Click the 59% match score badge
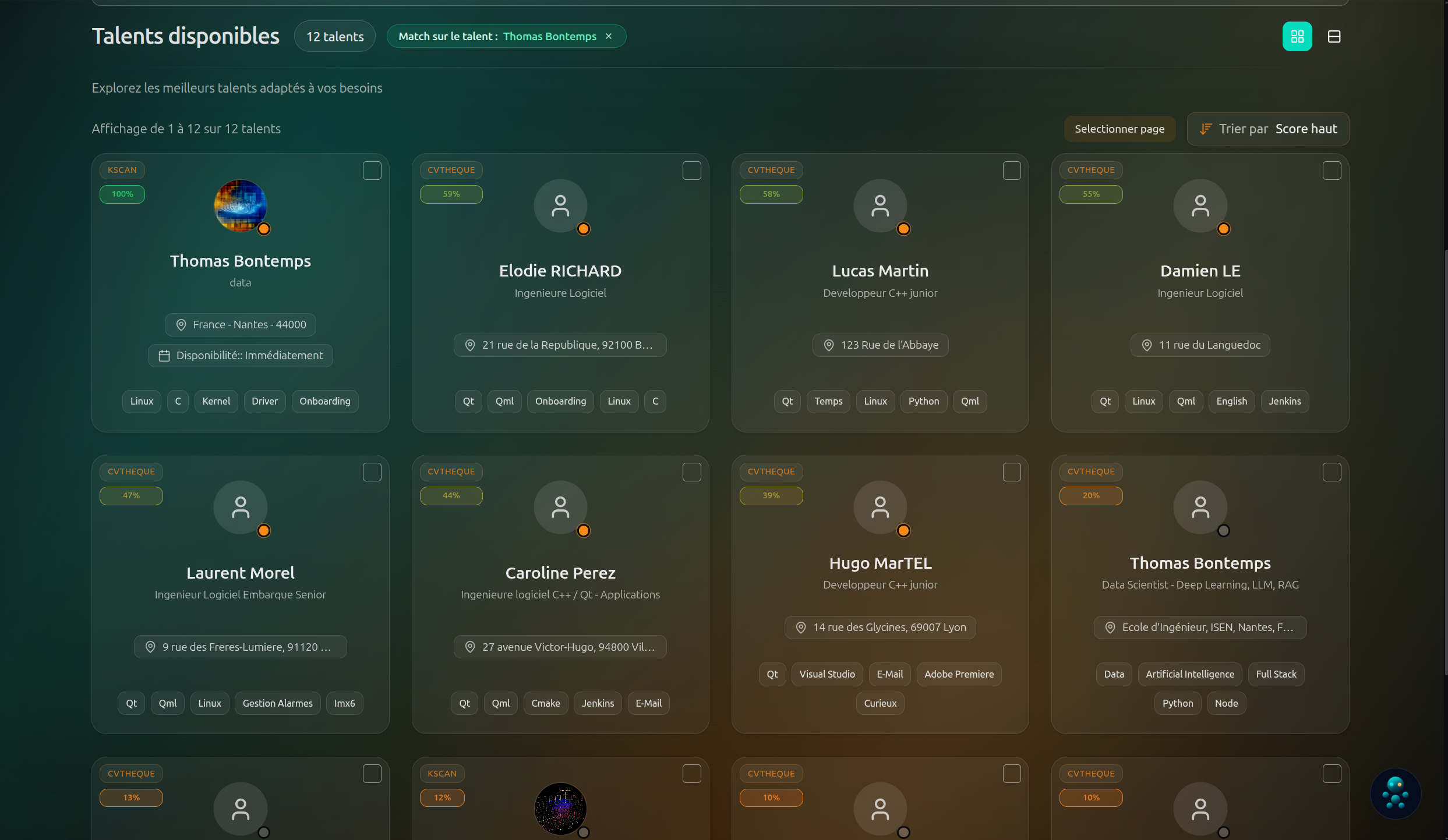The width and height of the screenshot is (1448, 840). click(x=451, y=194)
